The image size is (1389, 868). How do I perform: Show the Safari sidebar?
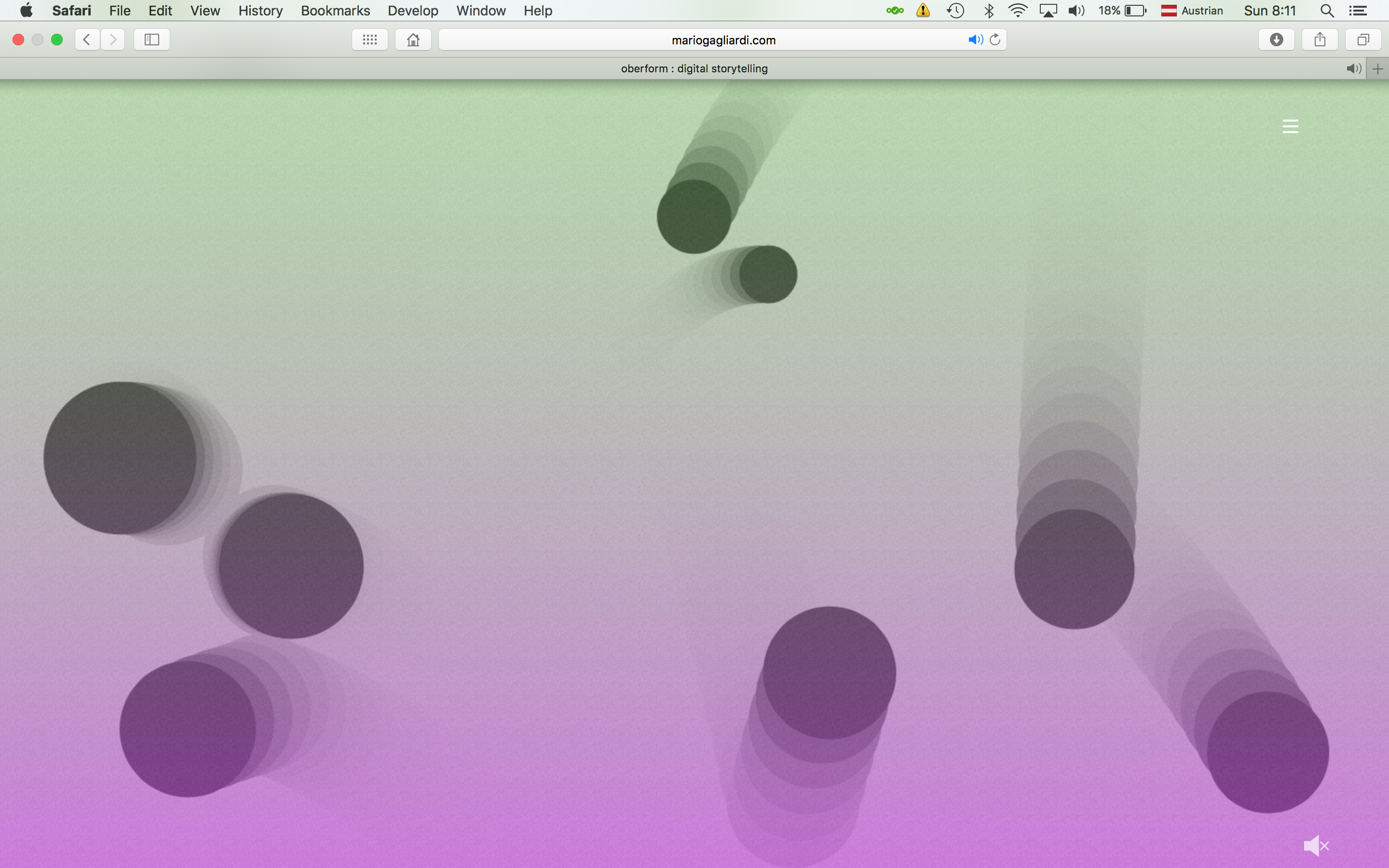coord(151,40)
